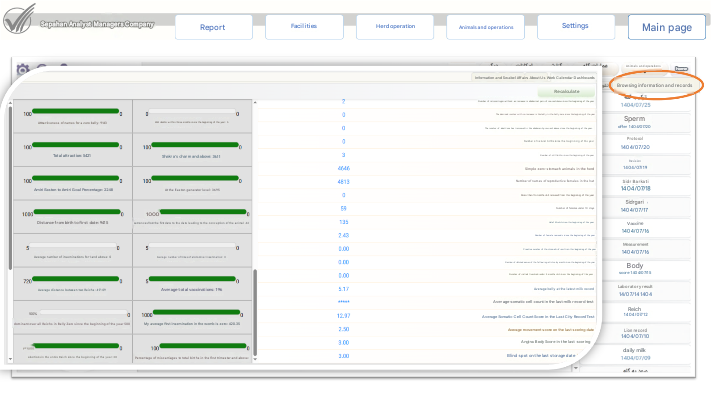
Task: Click the value 4646
Action: [x=344, y=168]
